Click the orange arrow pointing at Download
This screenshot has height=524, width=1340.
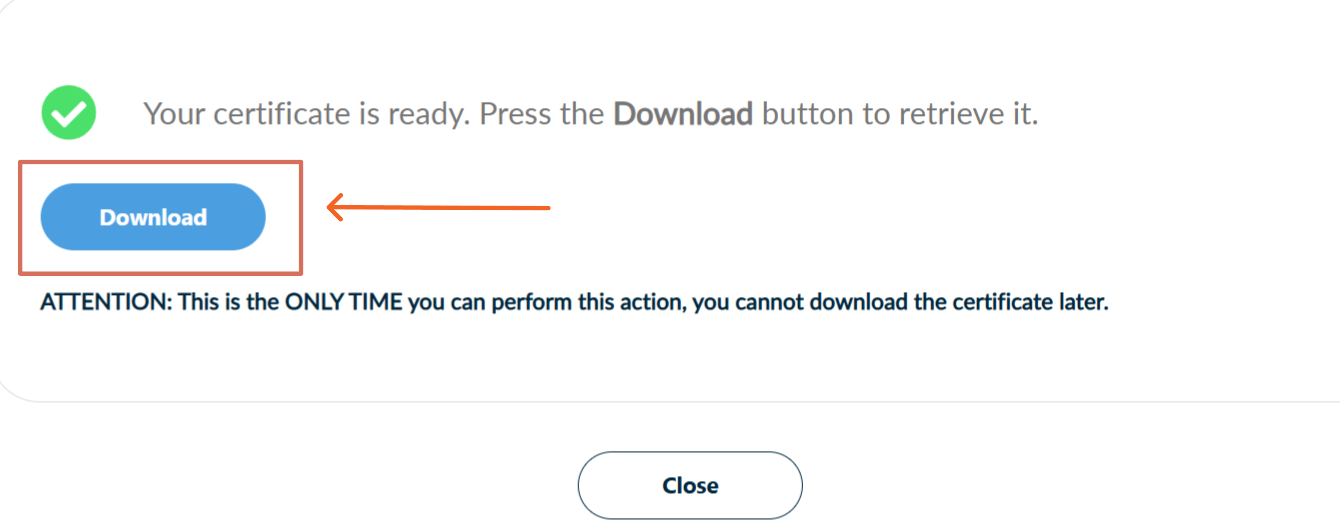coord(440,208)
